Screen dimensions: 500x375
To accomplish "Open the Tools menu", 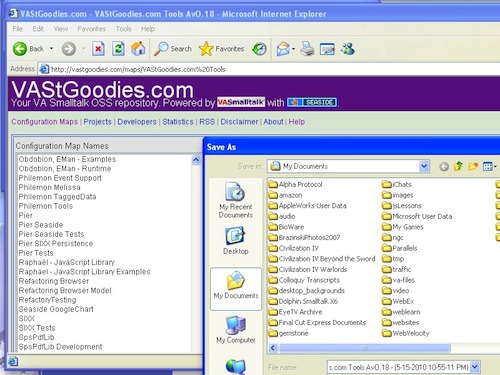I will [x=123, y=29].
